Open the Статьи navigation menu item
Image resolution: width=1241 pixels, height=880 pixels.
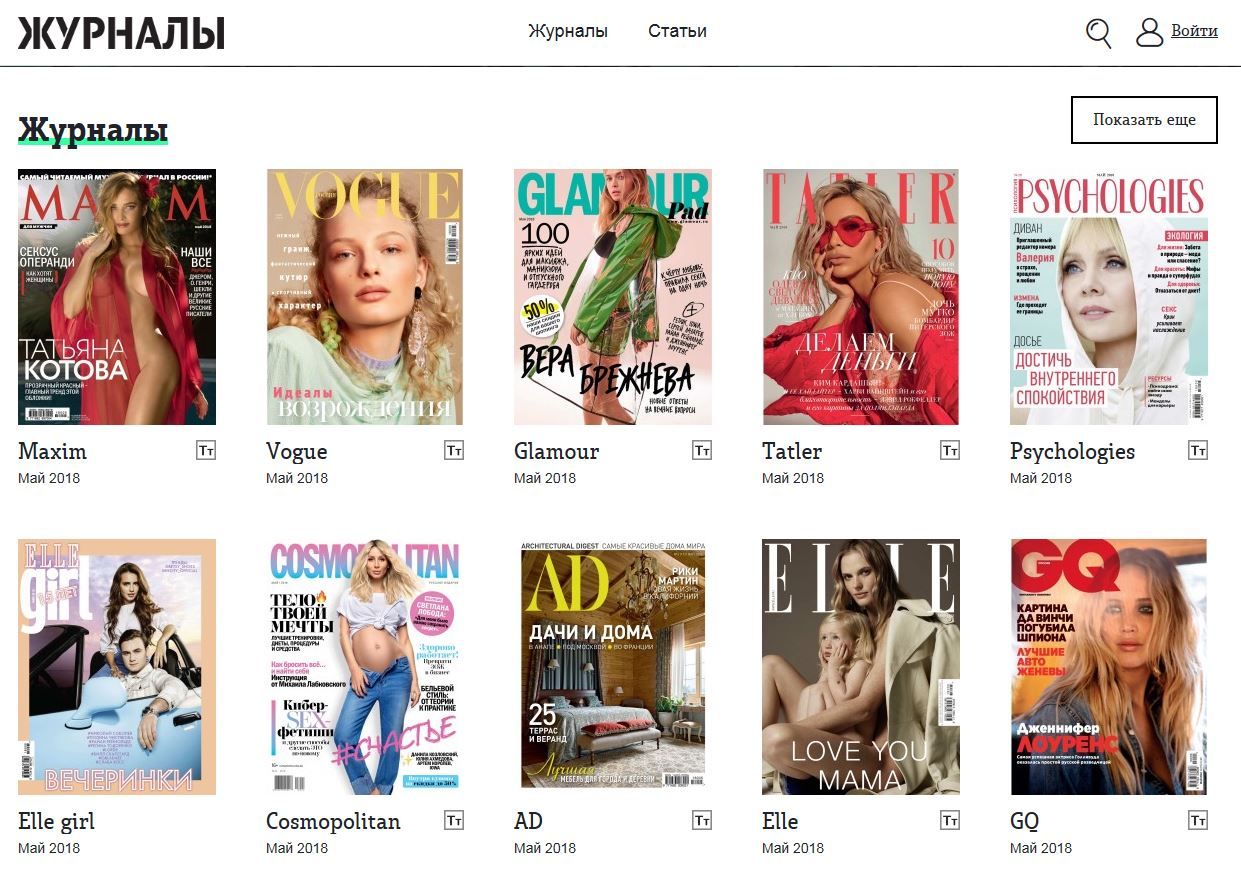click(677, 31)
